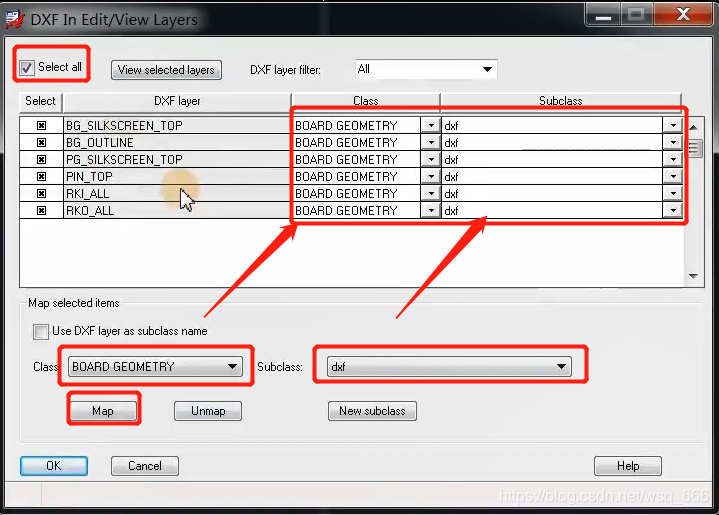Uncheck the BG_OUTLINE select box

coord(41,142)
